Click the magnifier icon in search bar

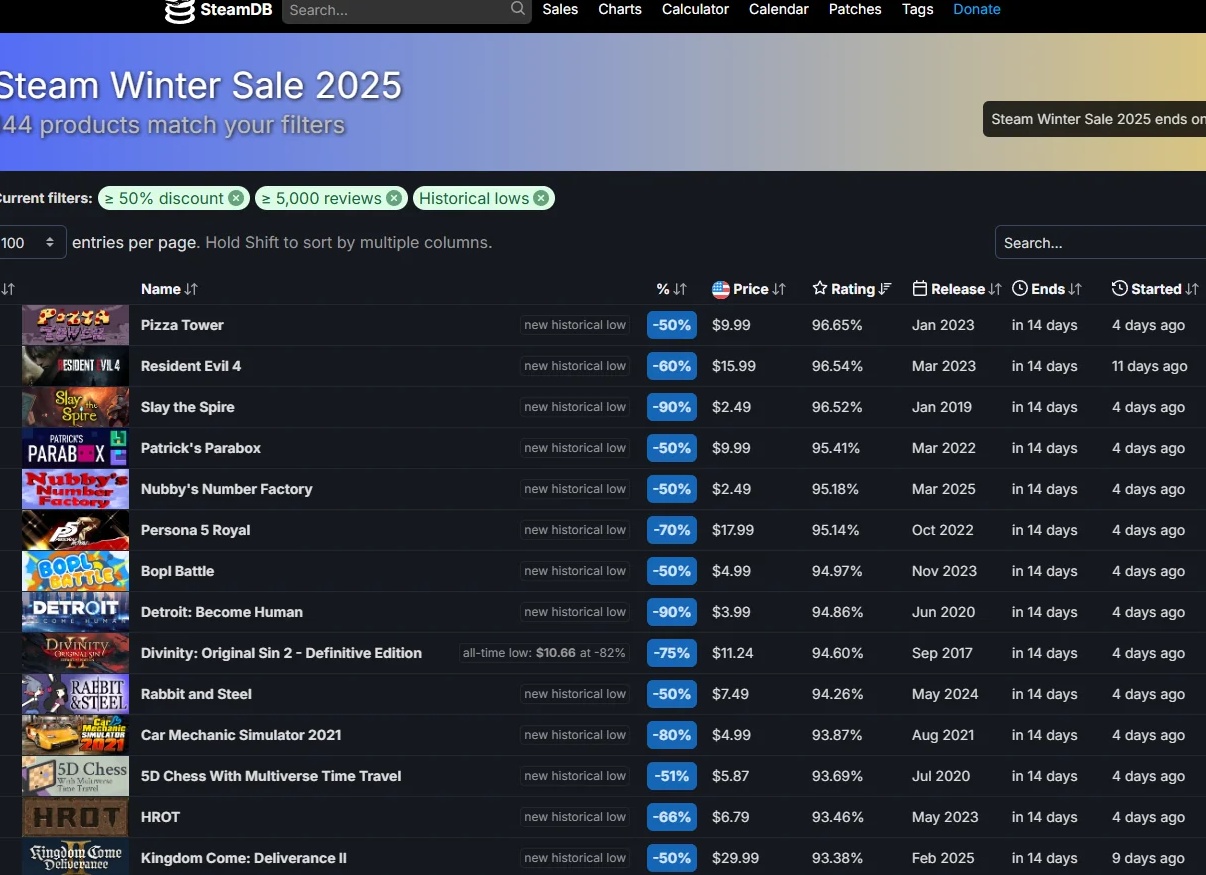pos(518,9)
